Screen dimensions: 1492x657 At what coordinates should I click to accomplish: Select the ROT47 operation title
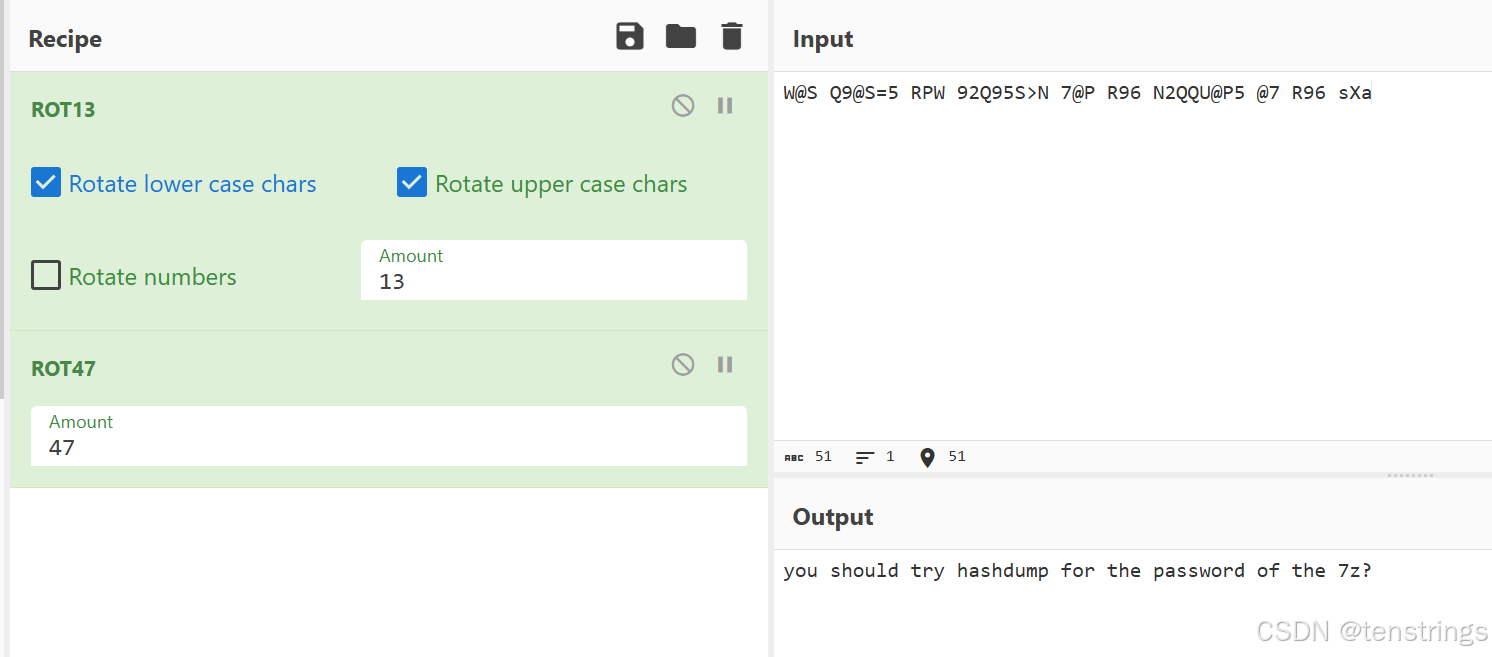coord(63,369)
